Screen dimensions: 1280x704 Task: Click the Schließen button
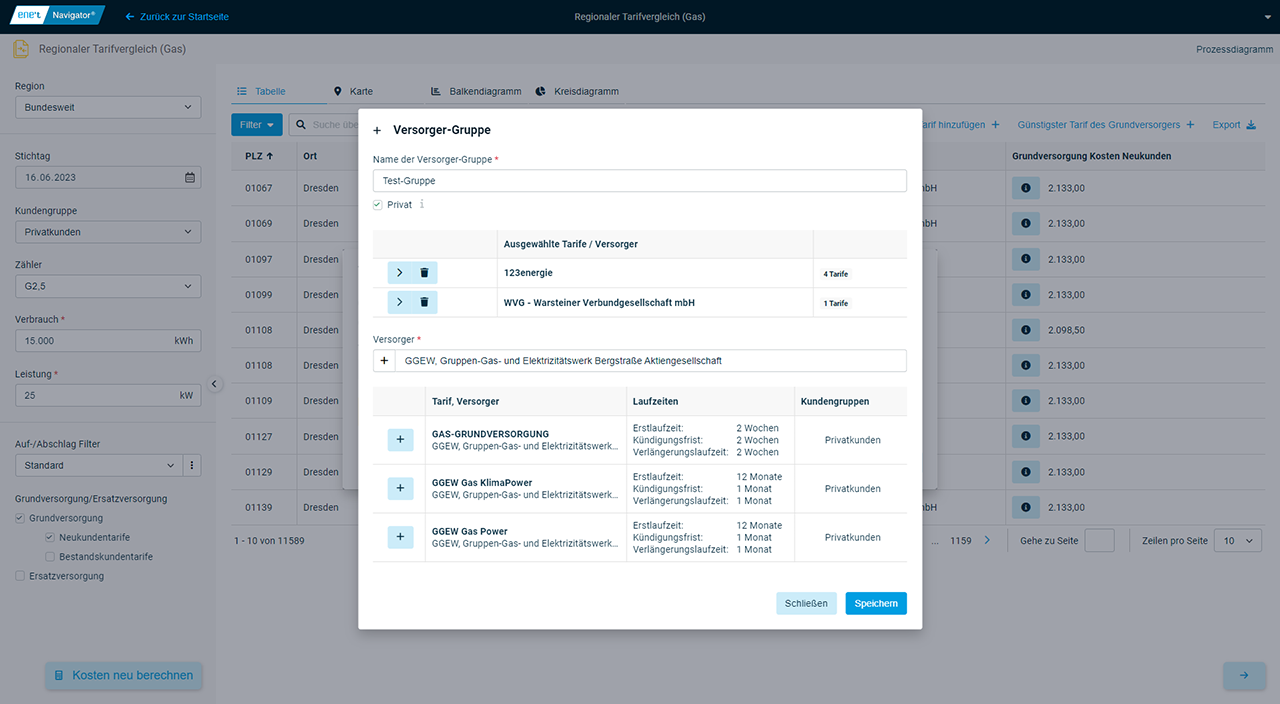click(x=806, y=604)
